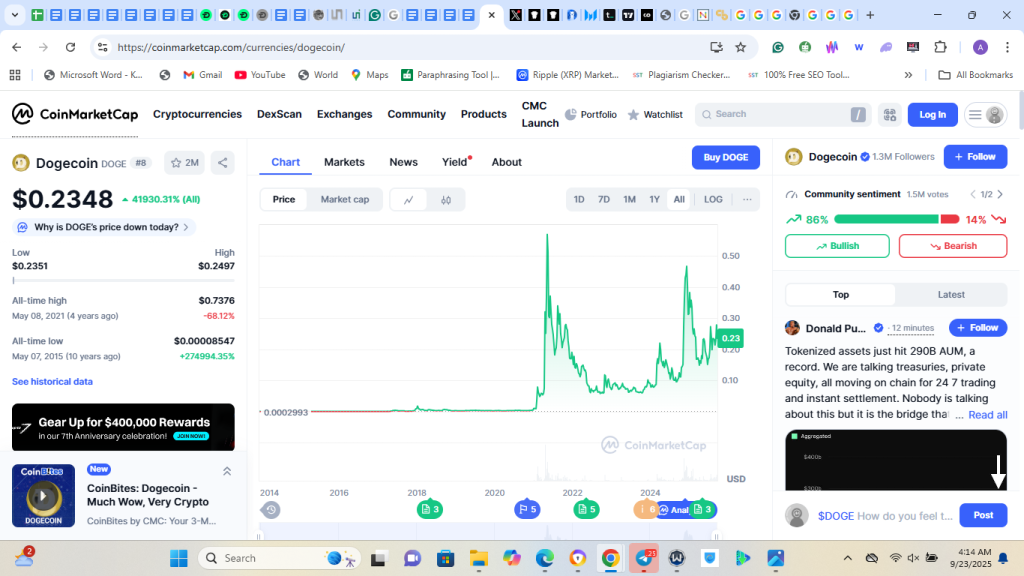This screenshot has height=576, width=1024.
Task: Open the News tab
Action: tap(404, 162)
